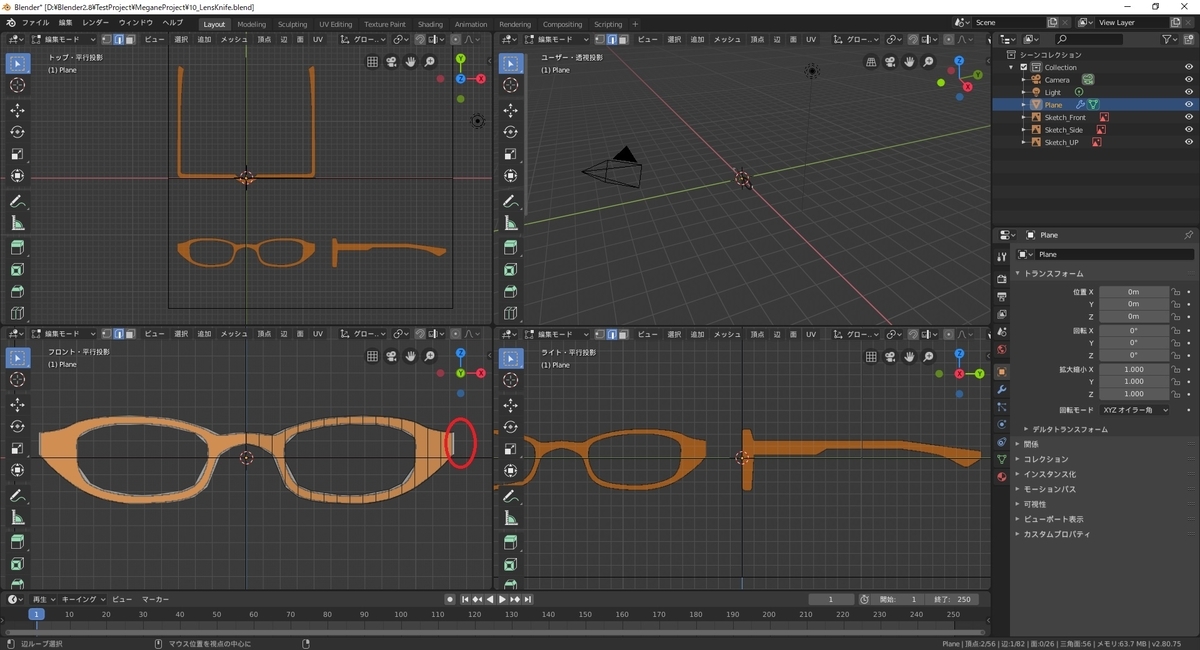The height and width of the screenshot is (650, 1200).
Task: Select the Transform tool in top viewport
Action: pyautogui.click(x=18, y=176)
